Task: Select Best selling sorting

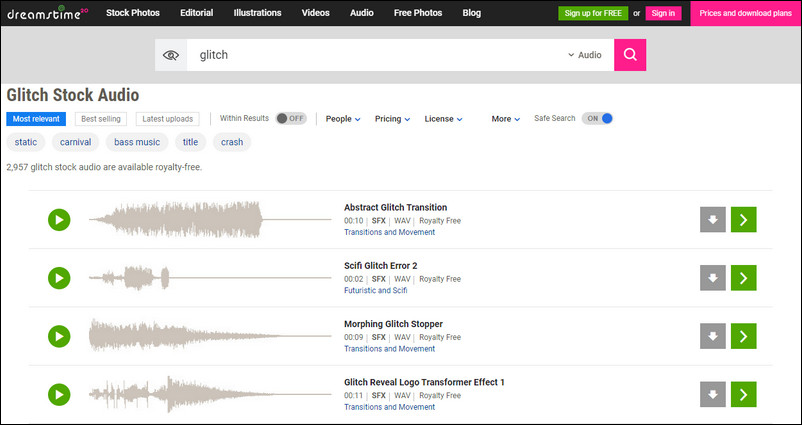Action: [x=101, y=119]
